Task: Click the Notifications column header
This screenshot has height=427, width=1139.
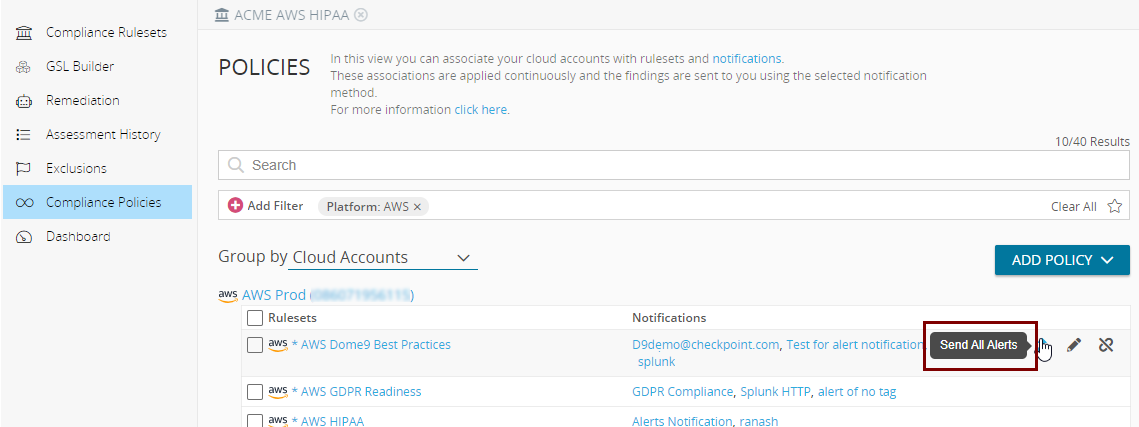Action: click(x=669, y=318)
